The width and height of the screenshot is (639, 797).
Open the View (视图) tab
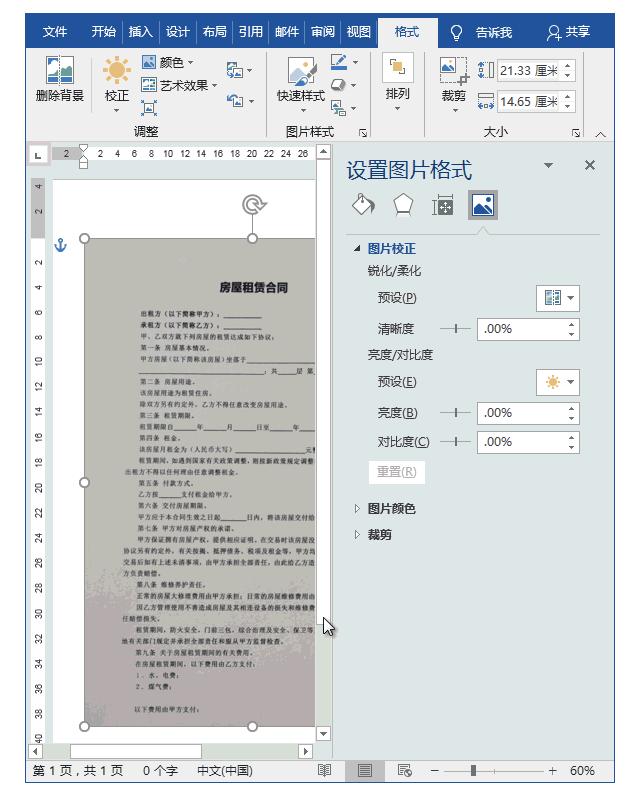(x=359, y=32)
